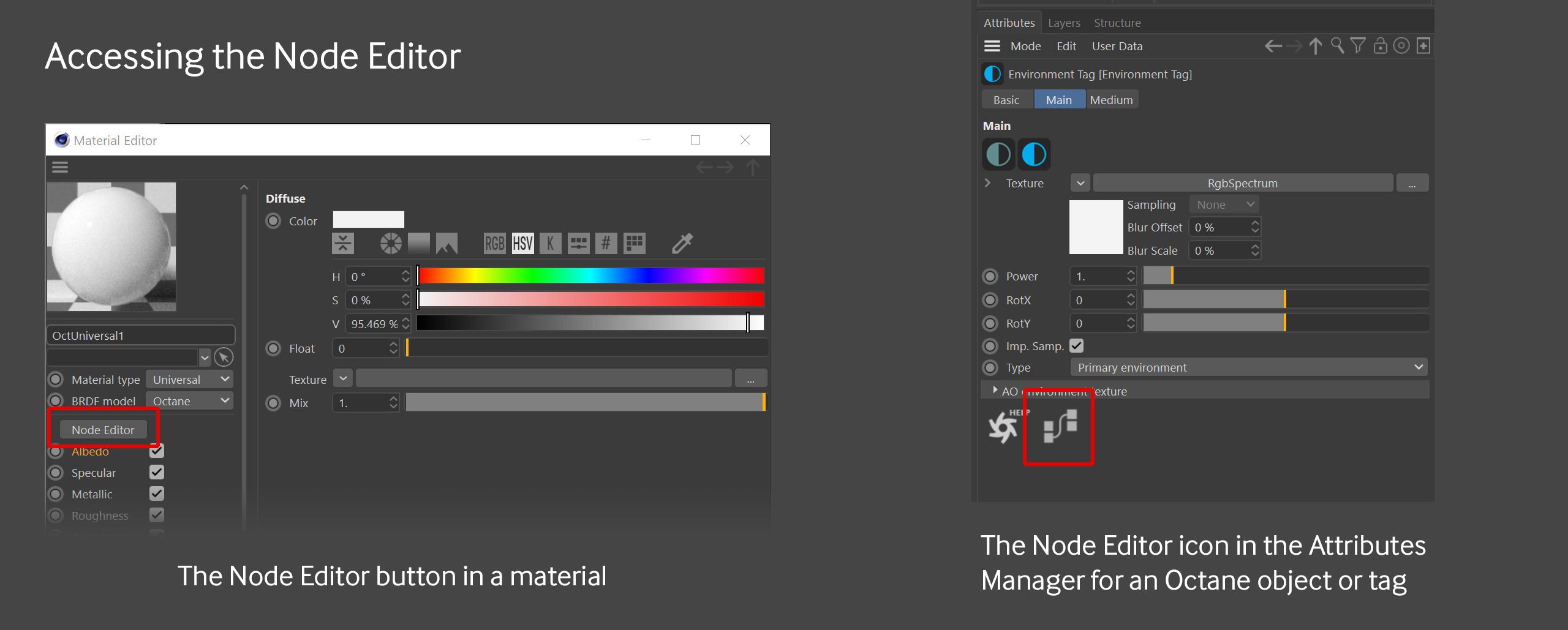Image resolution: width=1568 pixels, height=630 pixels.
Task: Open the Material type dropdown
Action: [x=189, y=379]
